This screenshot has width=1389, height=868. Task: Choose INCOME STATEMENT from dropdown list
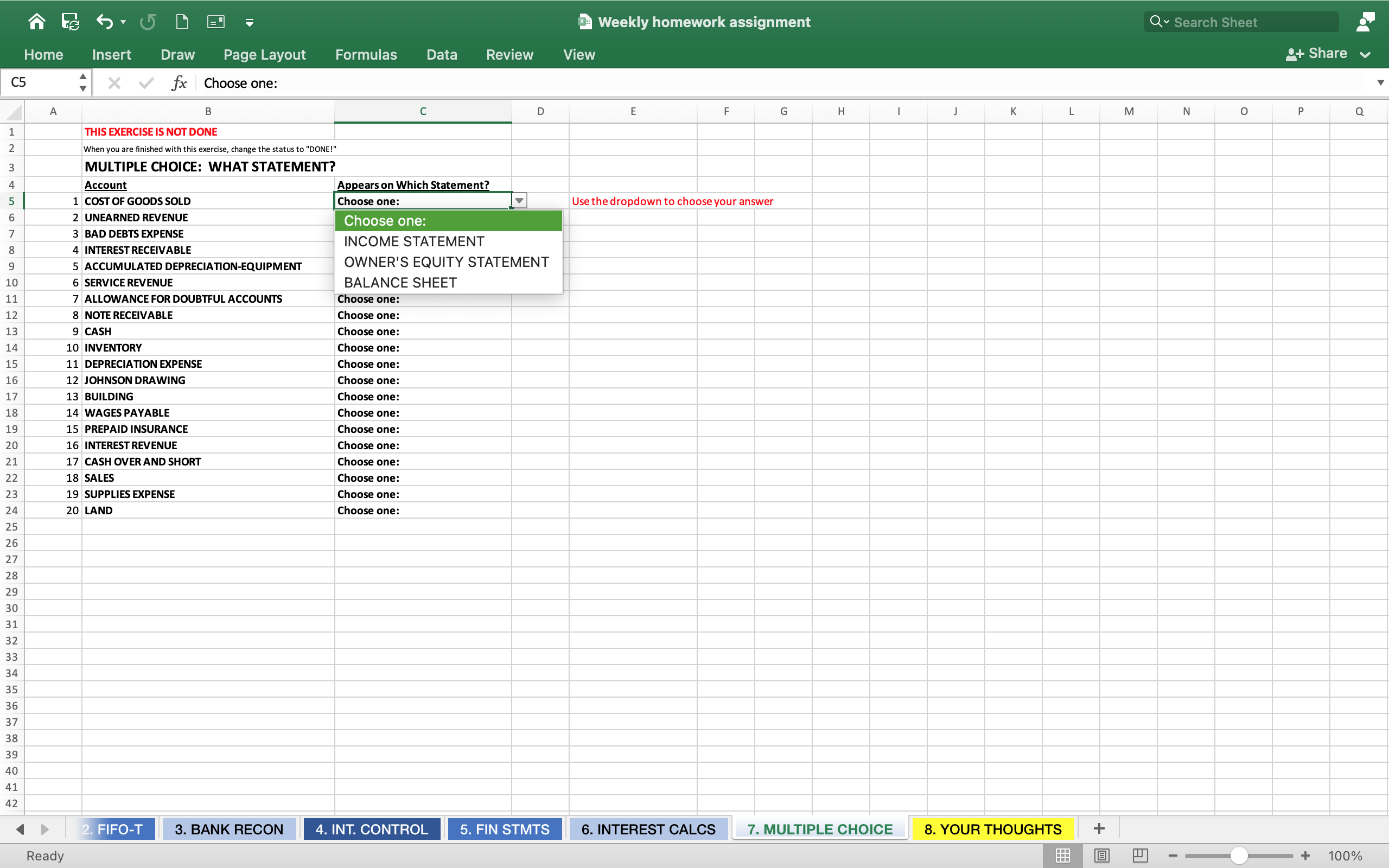click(x=414, y=242)
